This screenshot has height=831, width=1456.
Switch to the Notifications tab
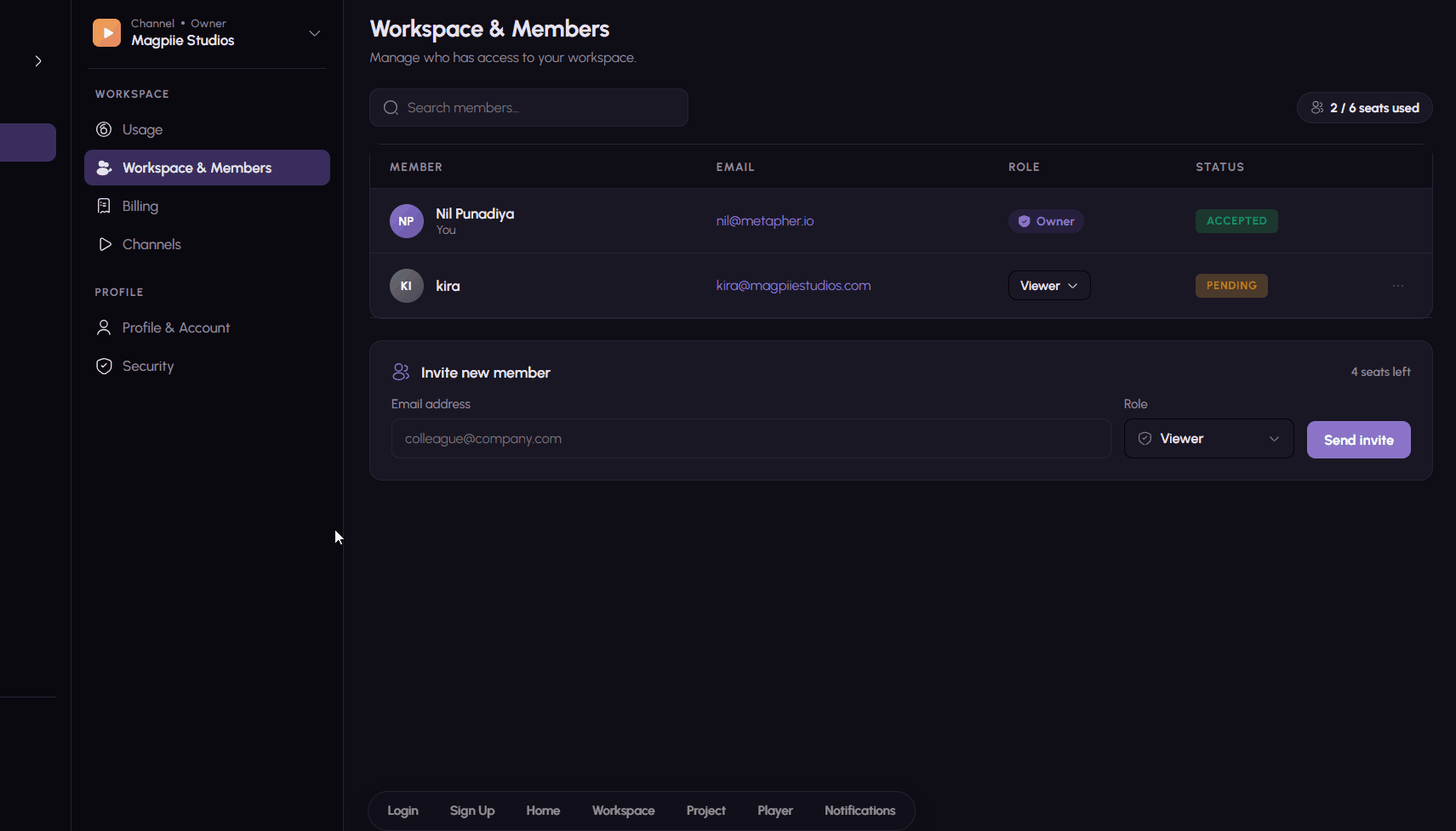[x=859, y=811]
